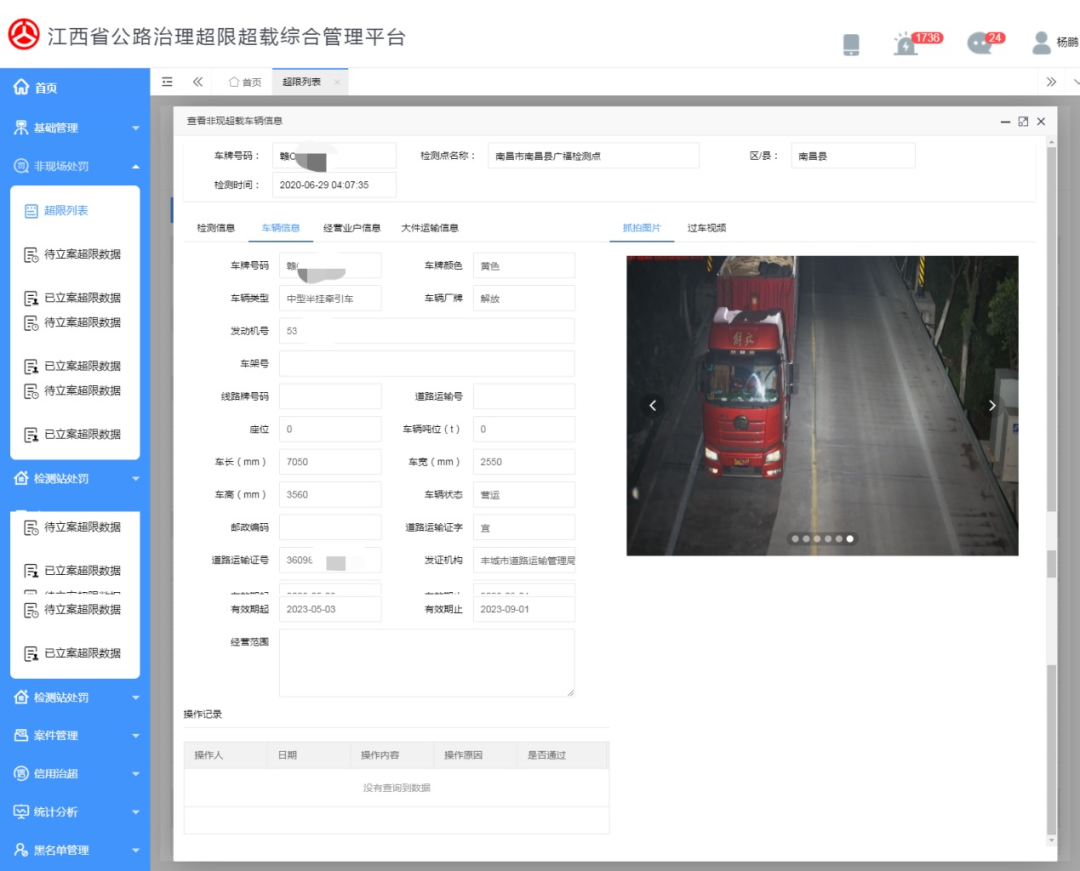The width and height of the screenshot is (1080, 871).
Task: Click the mobile device icon in header
Action: click(851, 45)
